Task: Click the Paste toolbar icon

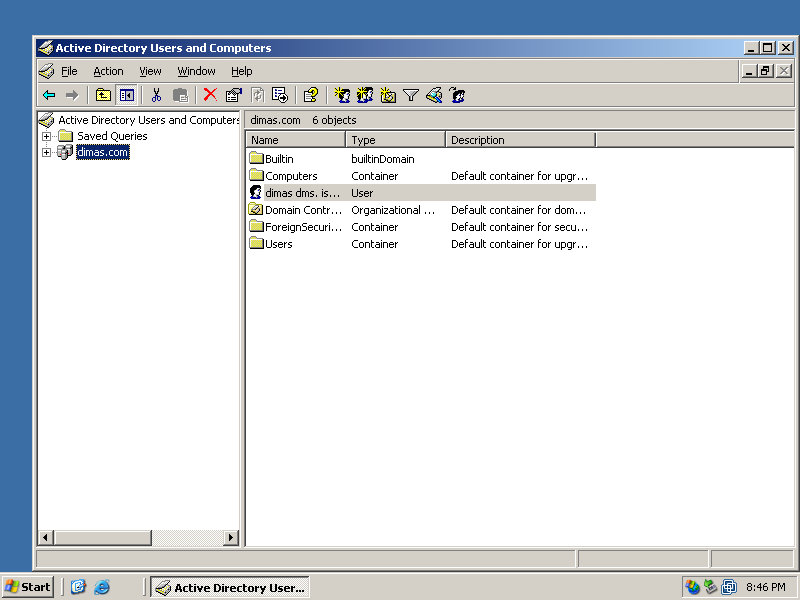Action: pyautogui.click(x=180, y=95)
